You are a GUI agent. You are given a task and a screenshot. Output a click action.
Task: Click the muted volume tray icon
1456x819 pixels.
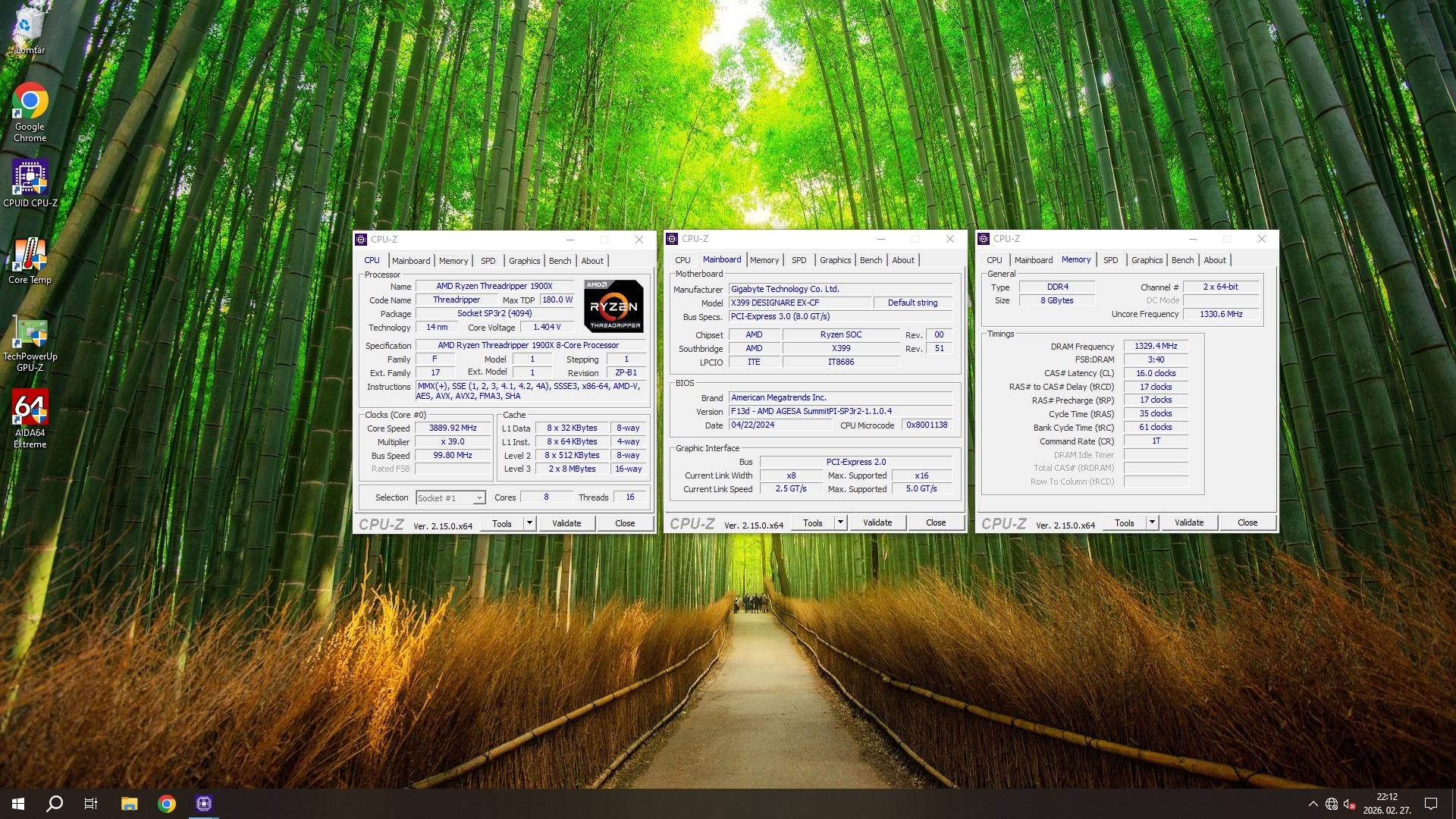[x=1349, y=804]
